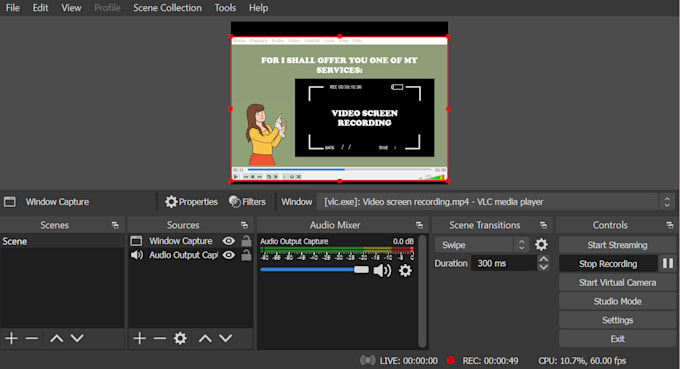
Task: Open the View menu
Action: [71, 8]
